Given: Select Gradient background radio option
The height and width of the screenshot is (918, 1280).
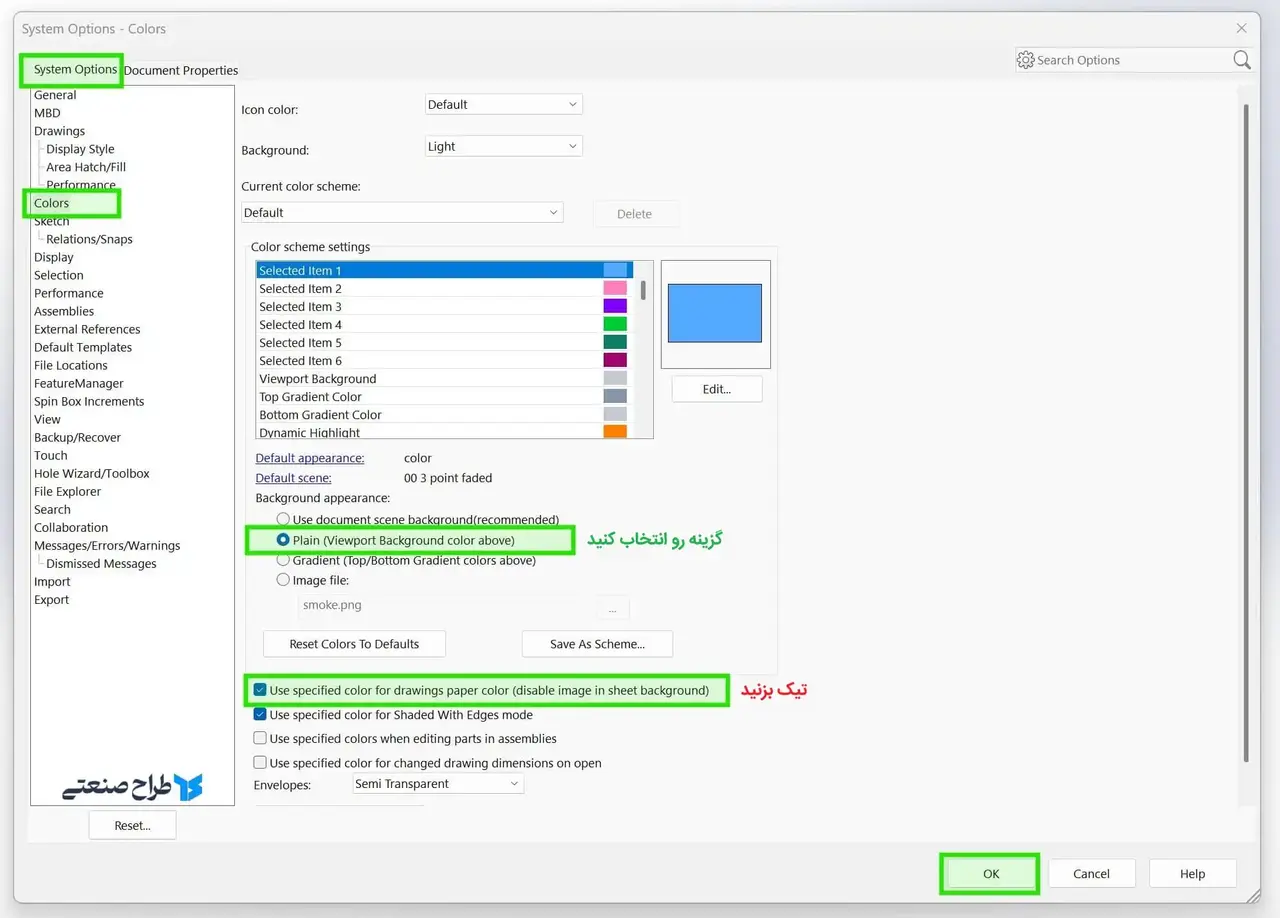Looking at the screenshot, I should pos(283,560).
